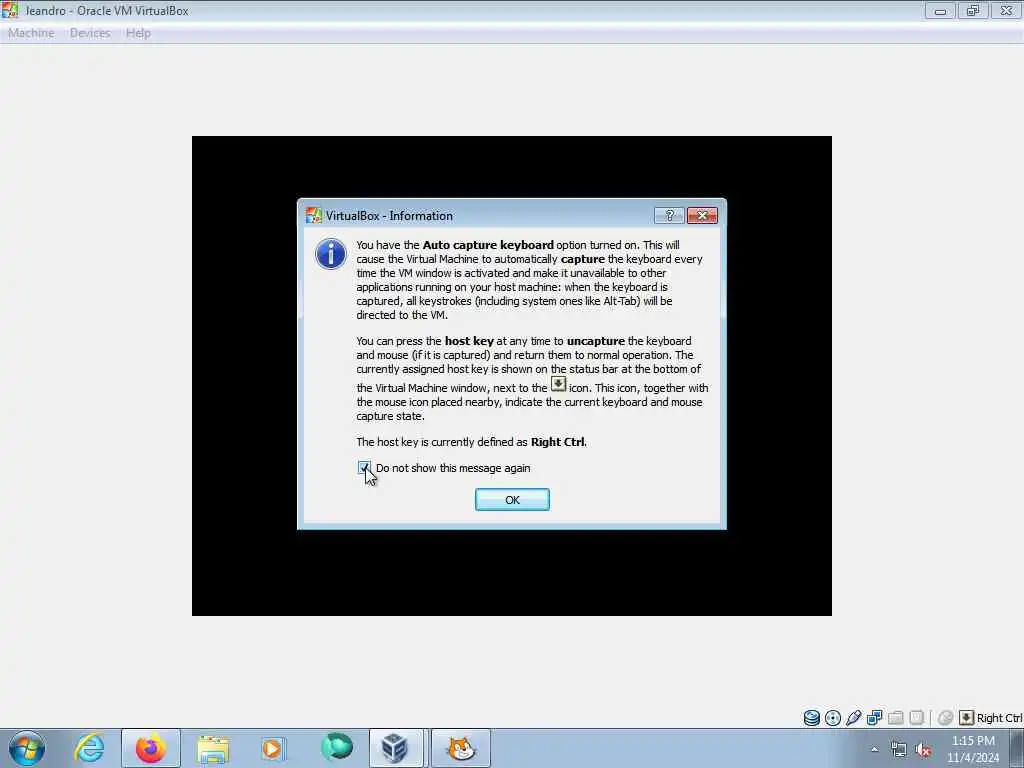Click the hard disk activity status icon
The width and height of the screenshot is (1024, 768).
point(812,718)
